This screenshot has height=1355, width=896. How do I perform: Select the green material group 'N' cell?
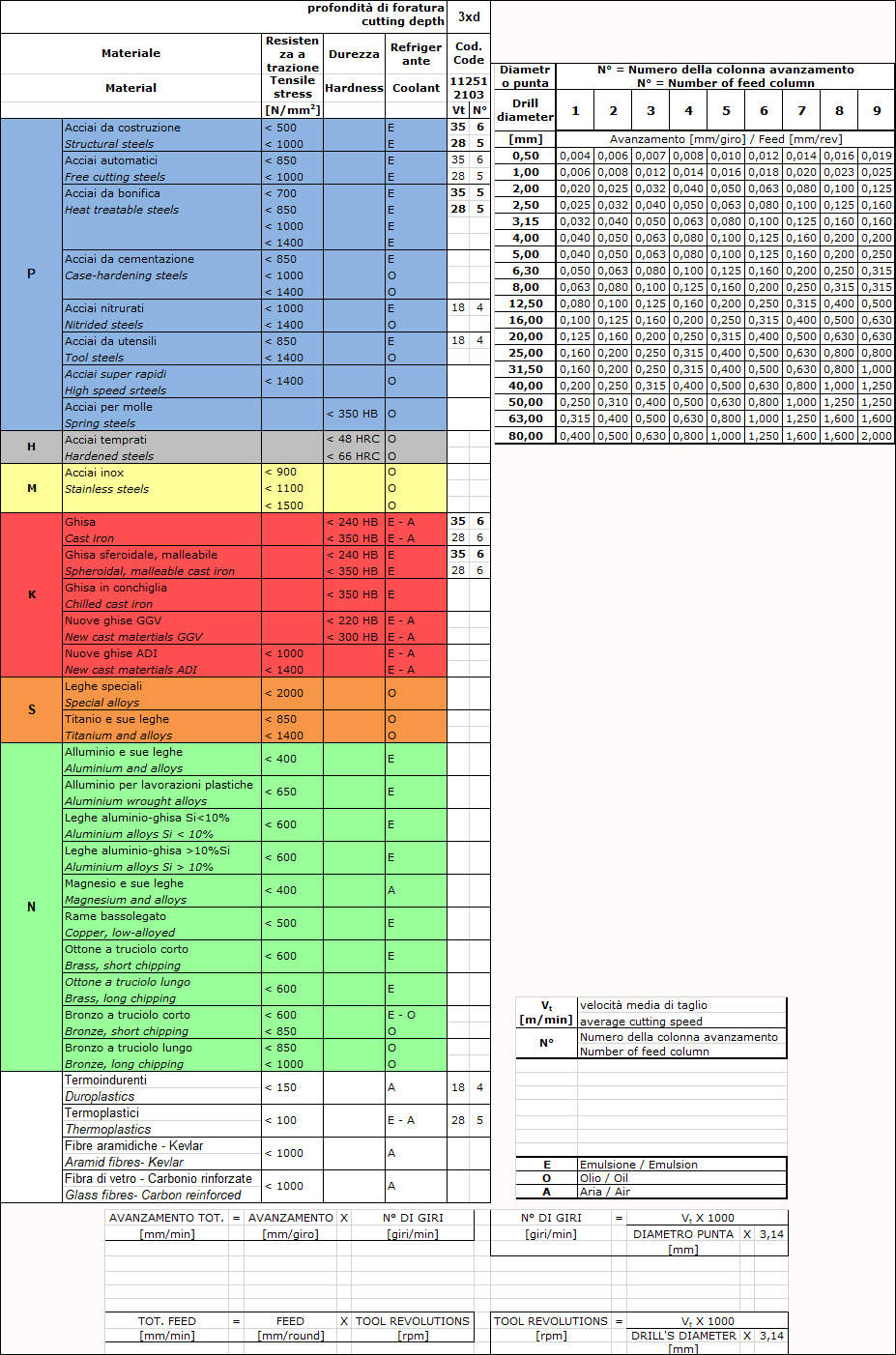(32, 908)
